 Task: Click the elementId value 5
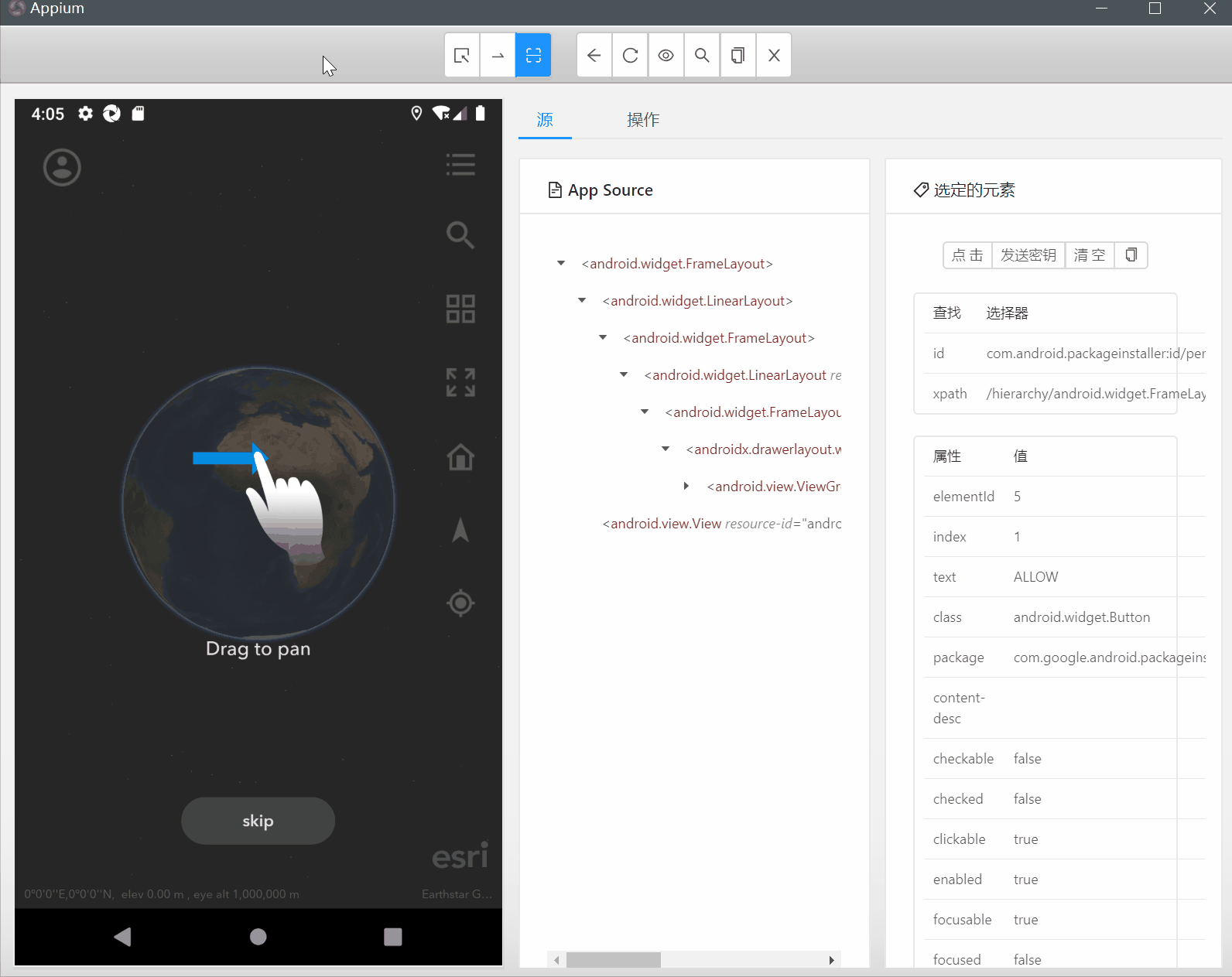click(1018, 497)
